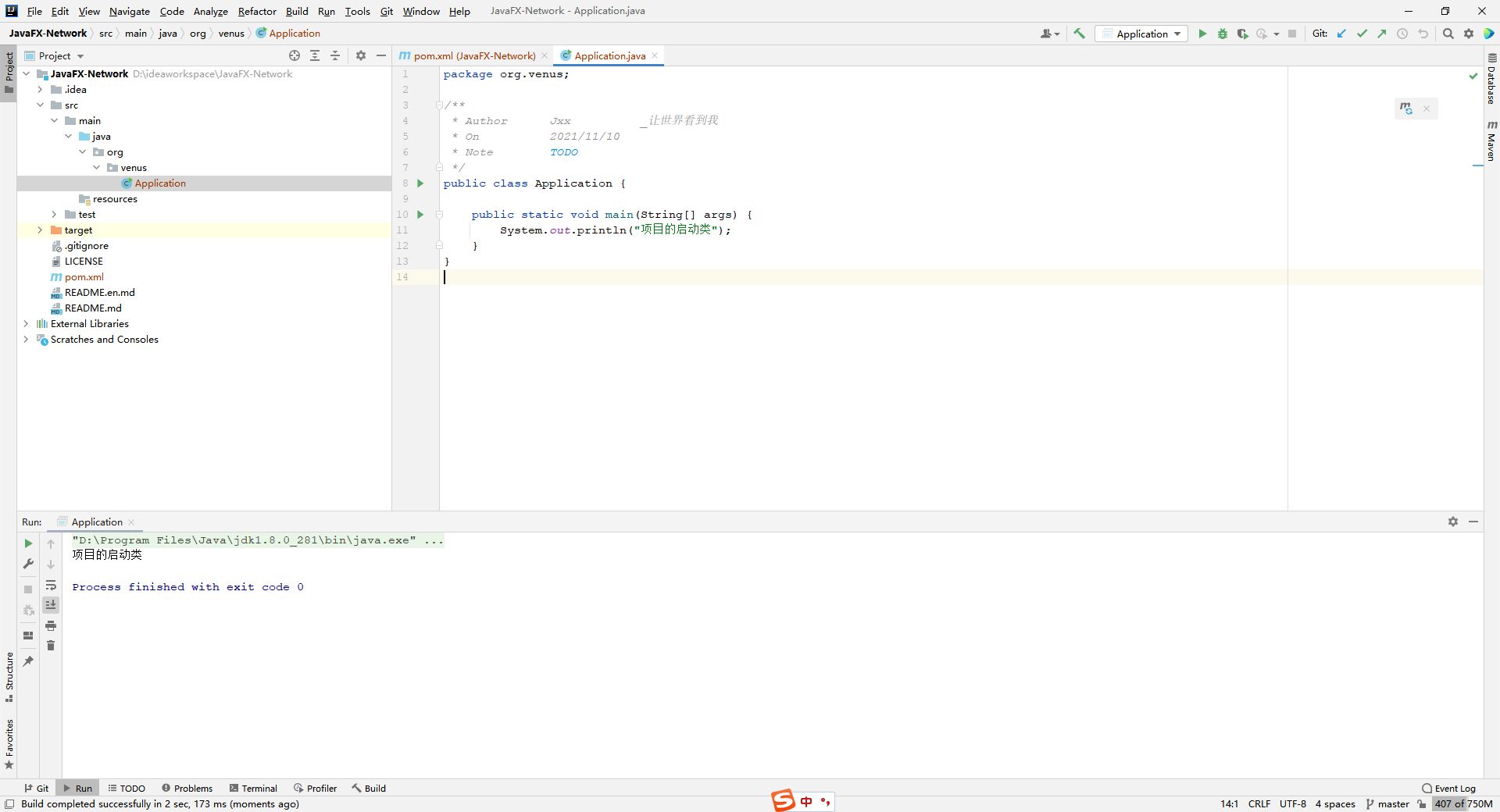
Task: Open the Build menu
Action: pos(297,11)
